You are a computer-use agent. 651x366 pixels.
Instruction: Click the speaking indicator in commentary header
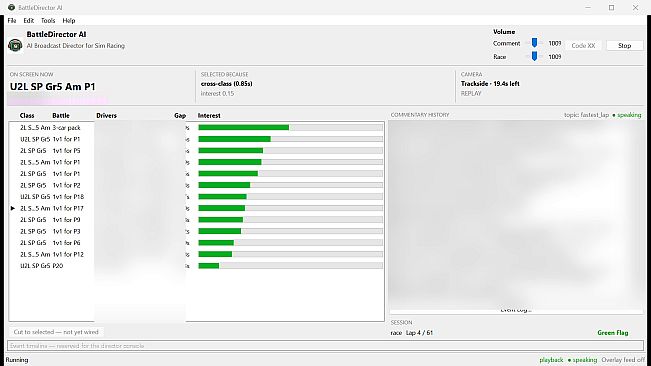pyautogui.click(x=627, y=115)
